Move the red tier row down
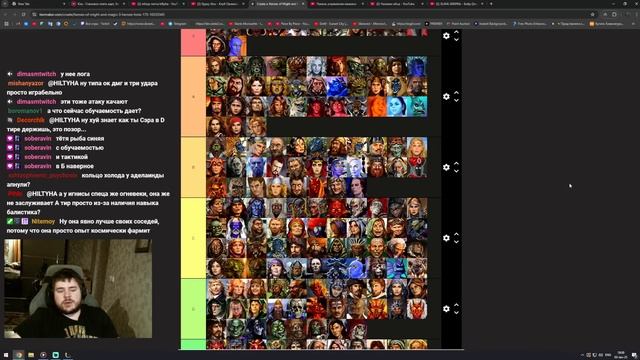 pyautogui.click(x=456, y=40)
